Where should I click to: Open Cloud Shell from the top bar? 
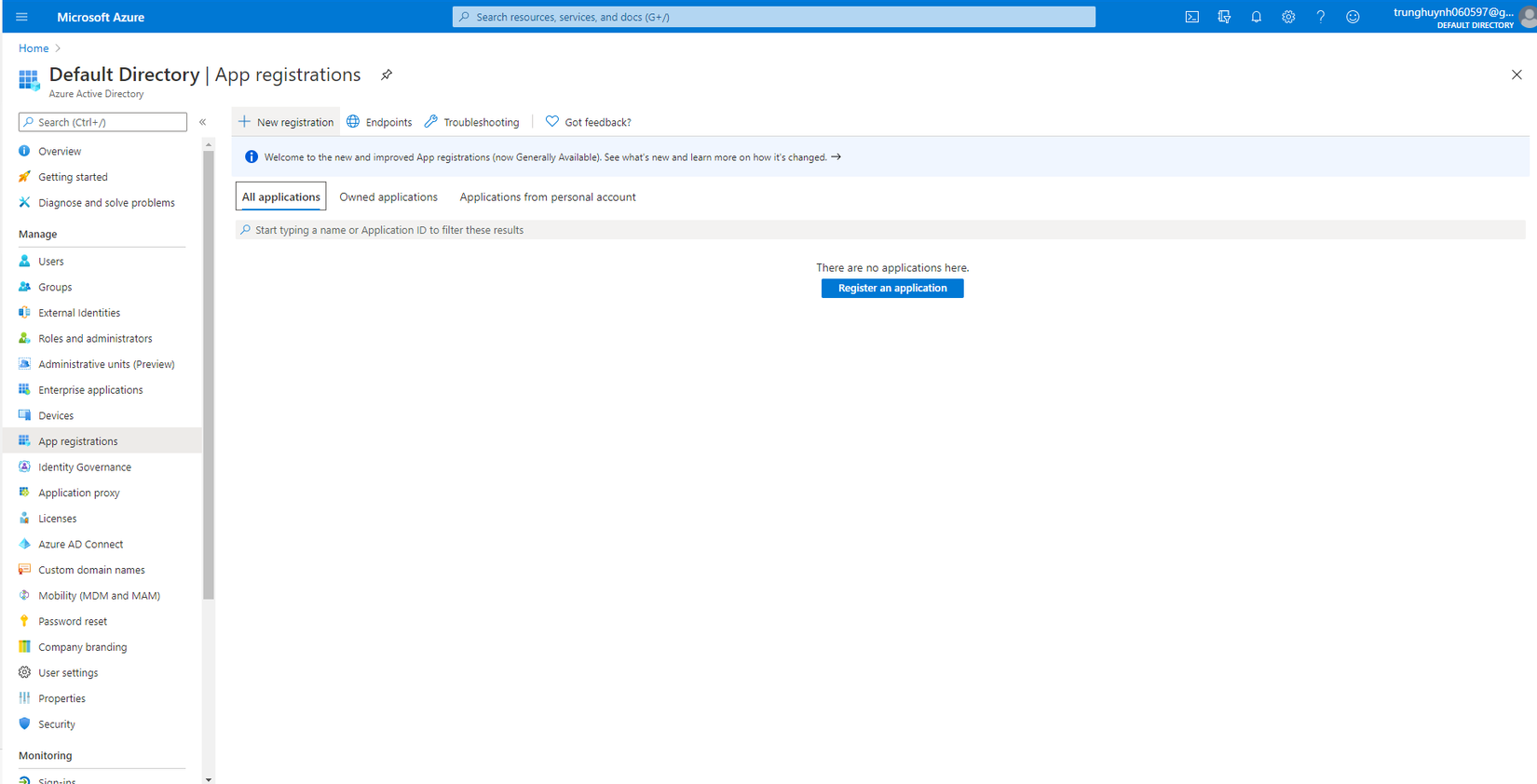(1191, 17)
